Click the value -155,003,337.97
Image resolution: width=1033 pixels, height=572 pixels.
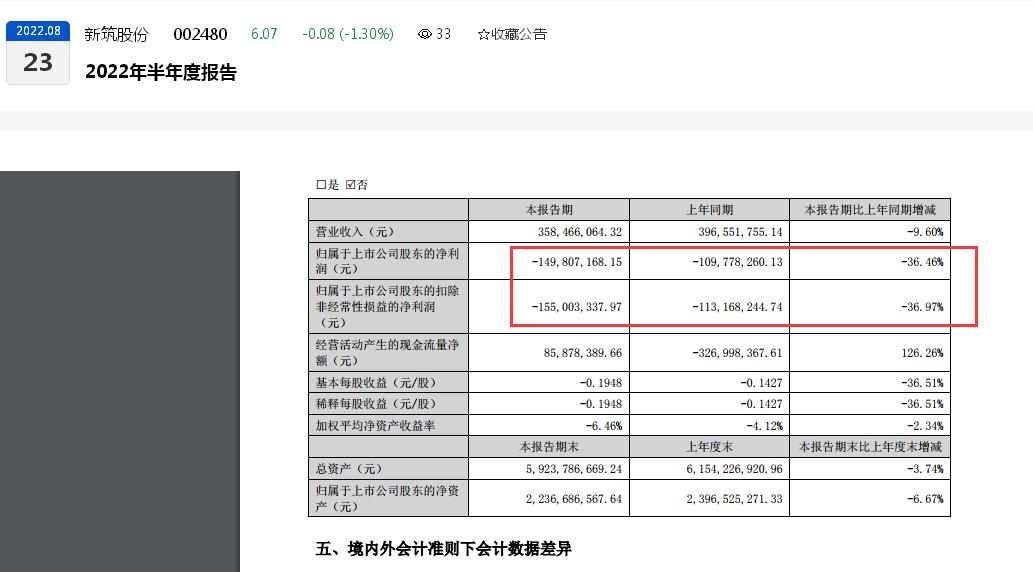pos(576,306)
